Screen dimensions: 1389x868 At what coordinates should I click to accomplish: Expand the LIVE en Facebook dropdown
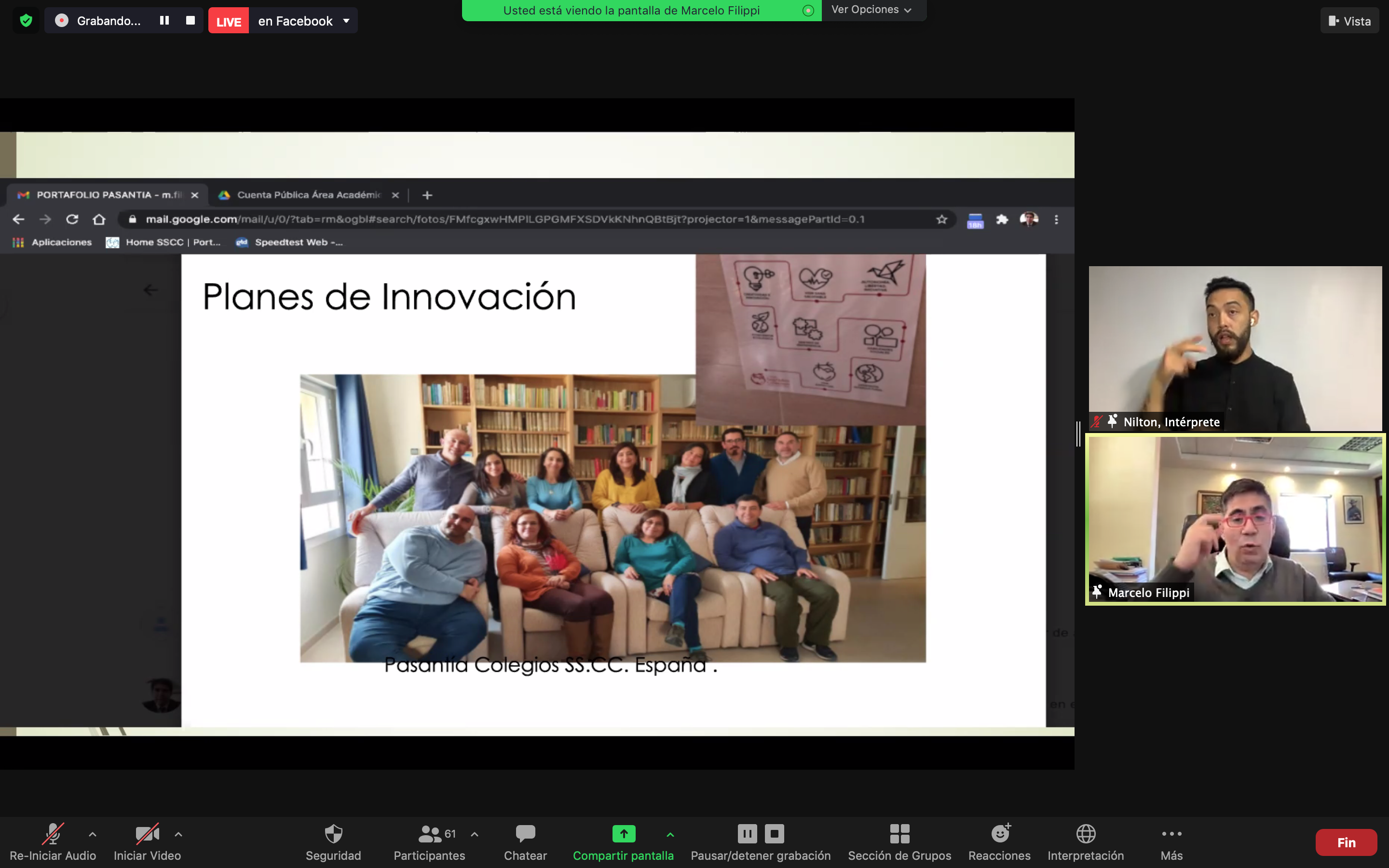tap(346, 21)
